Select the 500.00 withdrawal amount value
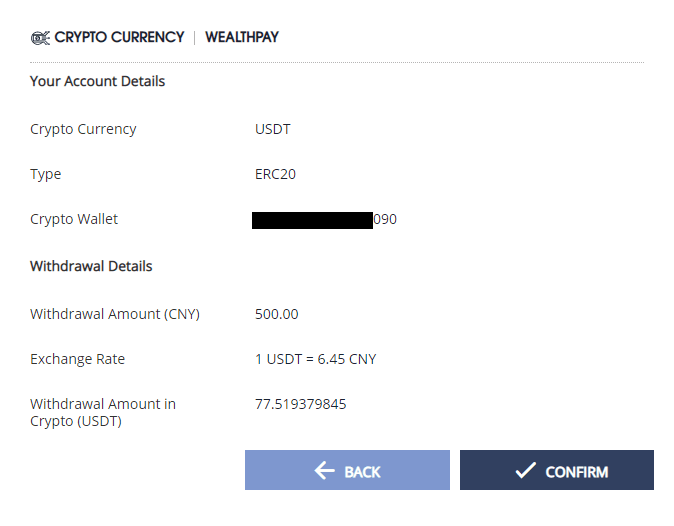674x526 pixels. tap(277, 314)
